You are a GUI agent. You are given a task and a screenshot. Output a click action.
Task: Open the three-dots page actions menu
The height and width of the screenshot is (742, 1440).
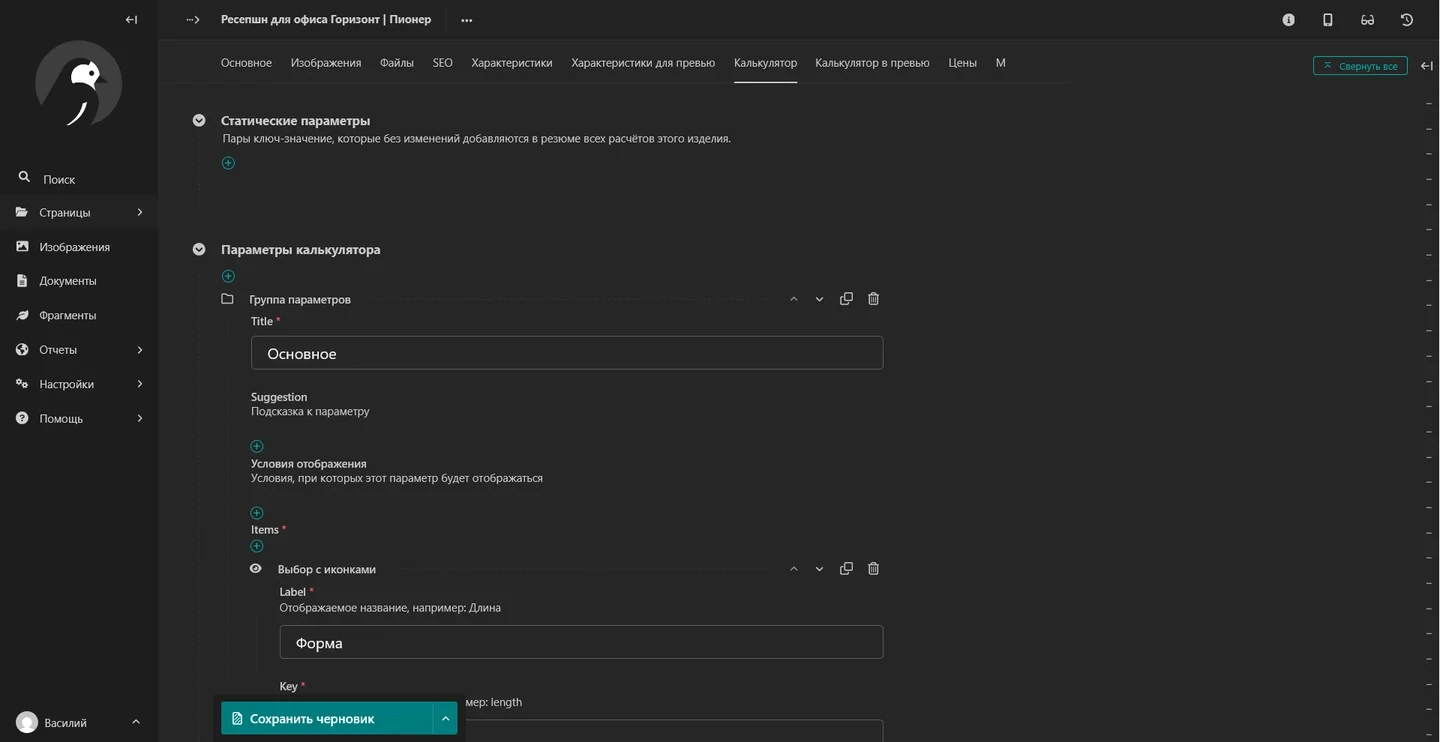pyautogui.click(x=466, y=20)
